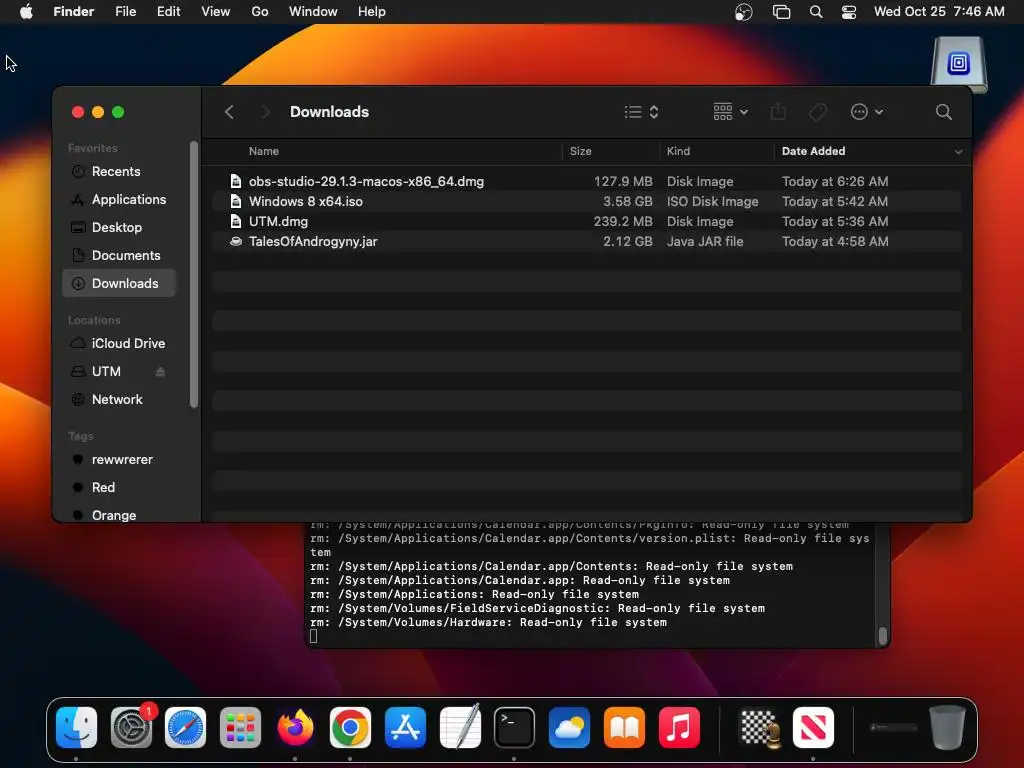Sort files by the Kind column
The image size is (1024, 768).
(x=678, y=151)
